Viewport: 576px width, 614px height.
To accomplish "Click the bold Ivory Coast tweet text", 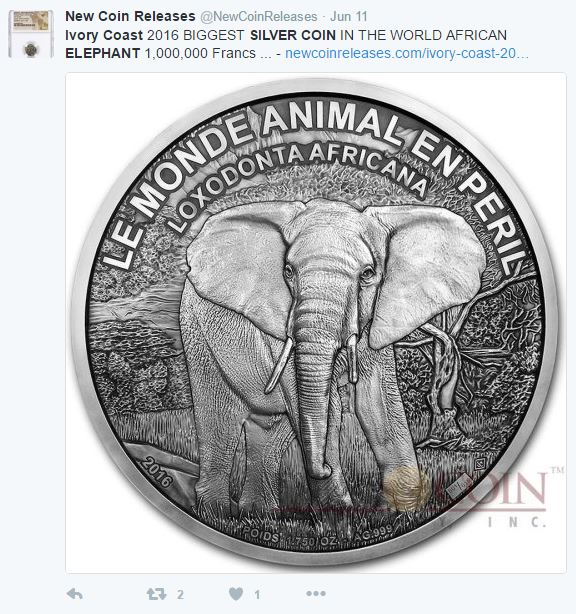I will (x=104, y=35).
